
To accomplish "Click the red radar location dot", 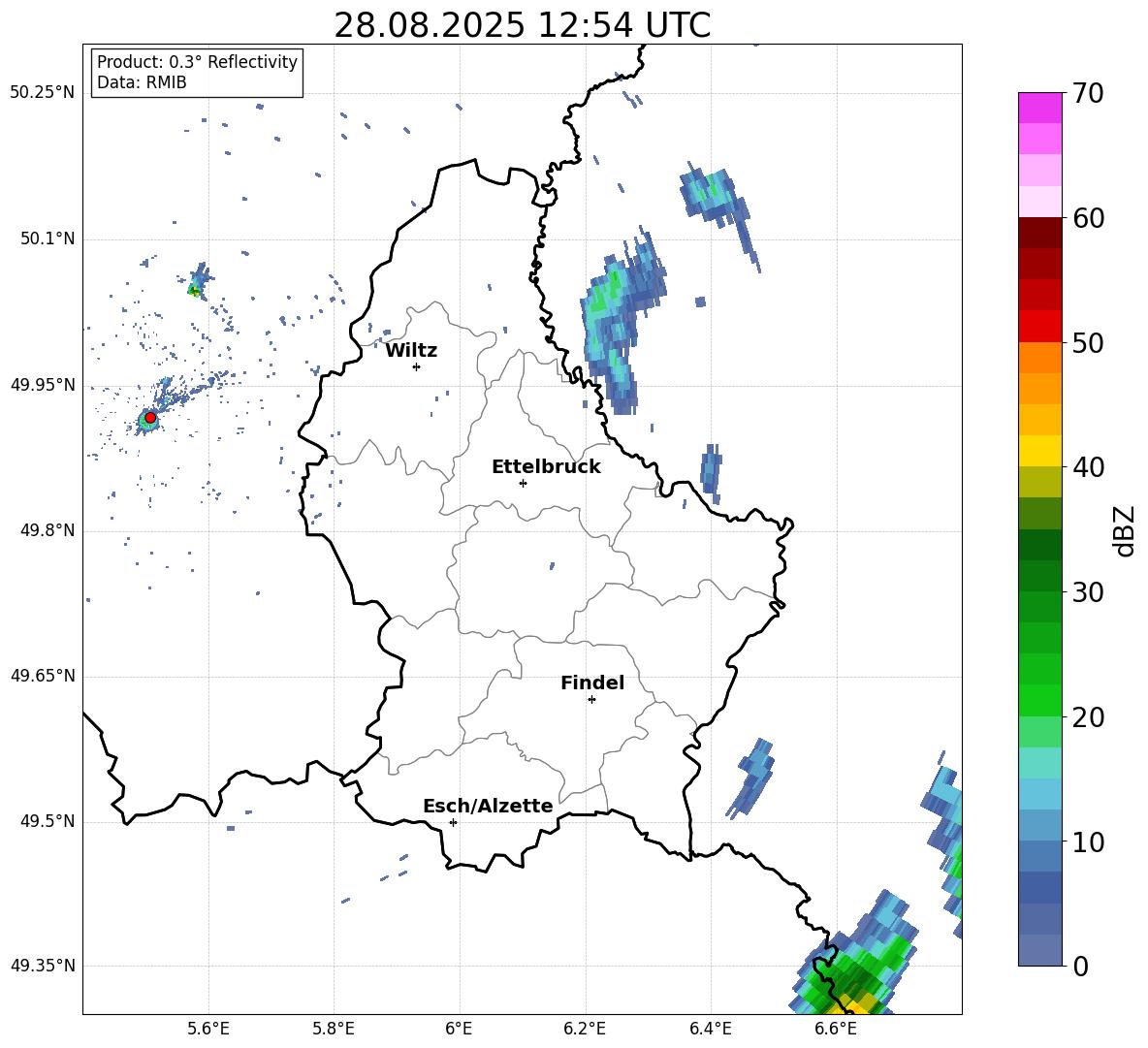I will coord(150,417).
